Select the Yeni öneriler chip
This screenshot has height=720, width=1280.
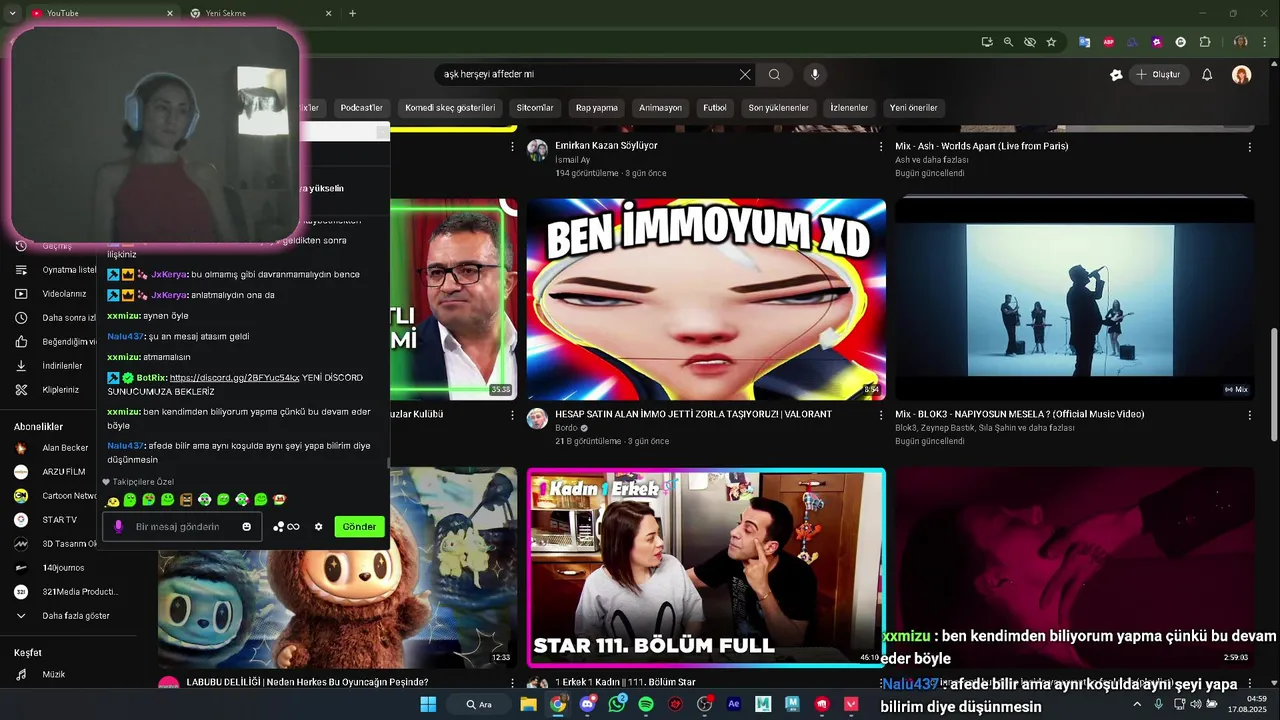(x=914, y=108)
